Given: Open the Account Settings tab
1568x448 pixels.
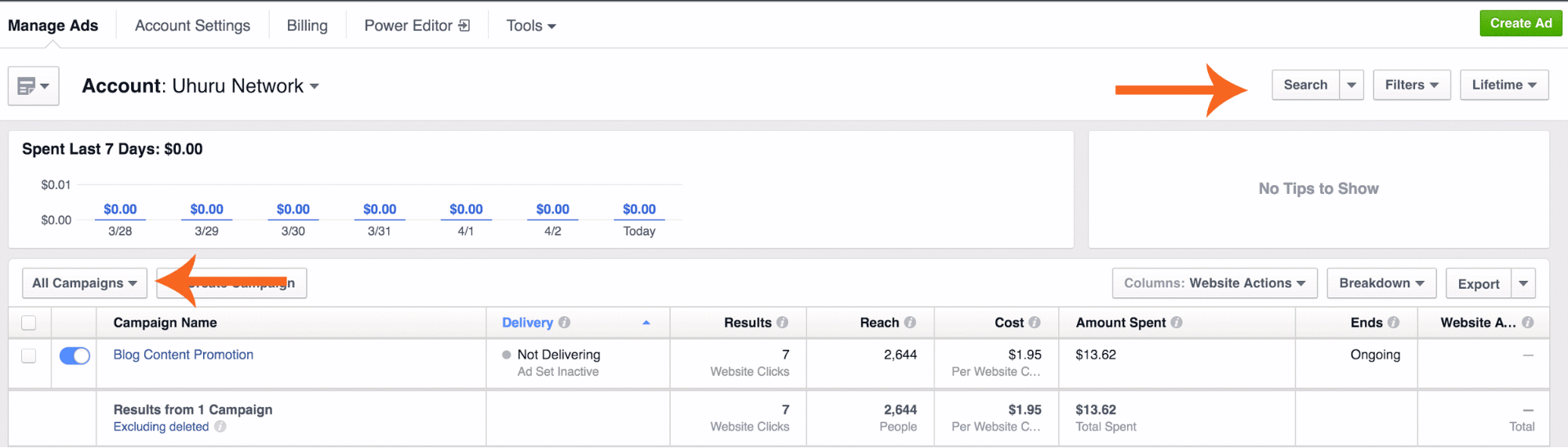Looking at the screenshot, I should tap(192, 25).
